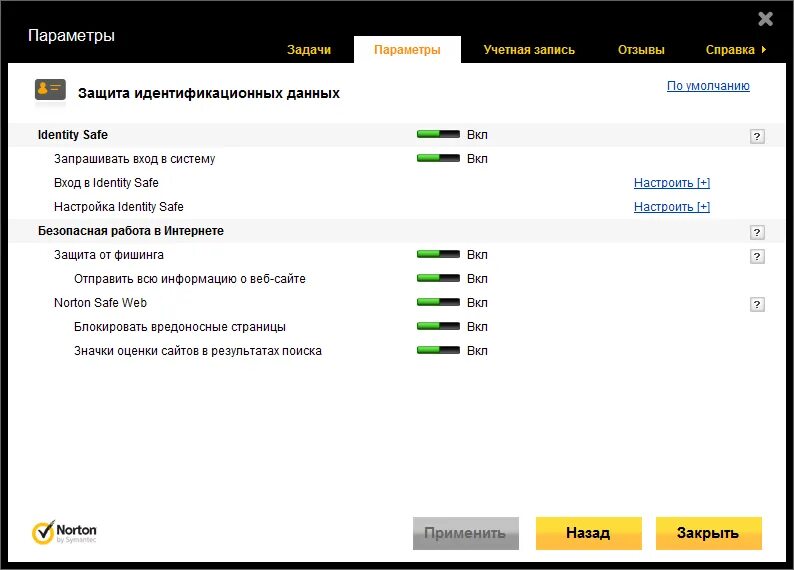Toggle Запрашивать вход в систему switch
The width and height of the screenshot is (794, 570).
click(x=438, y=158)
